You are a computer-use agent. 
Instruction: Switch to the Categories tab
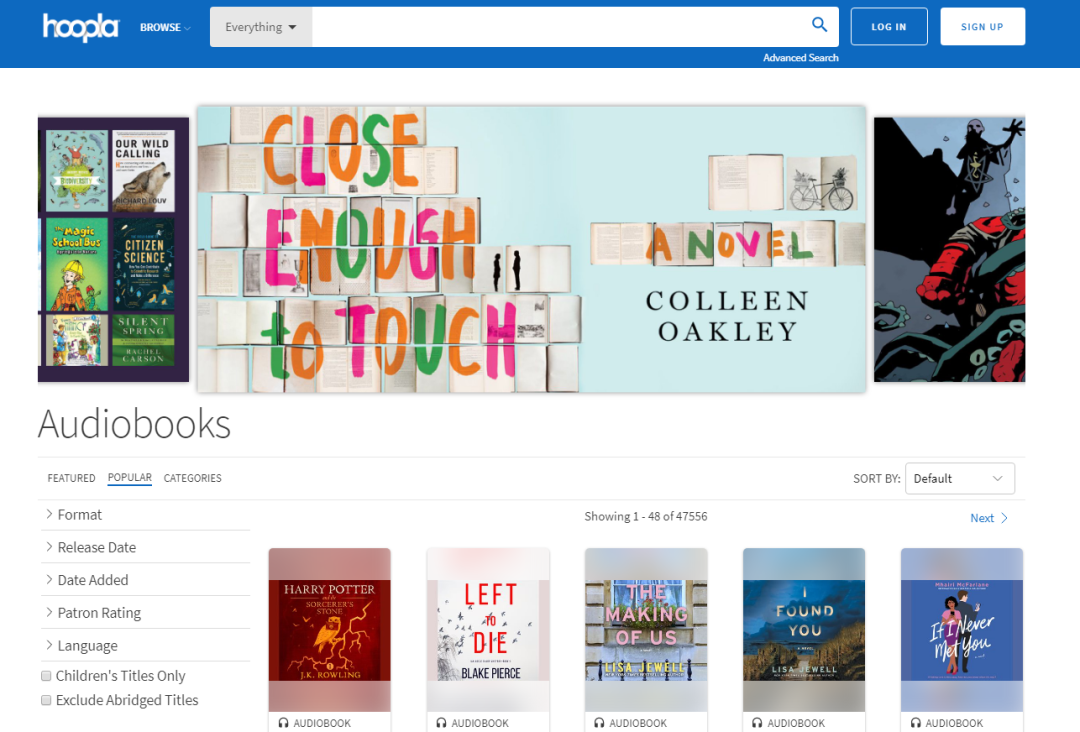[x=192, y=478]
